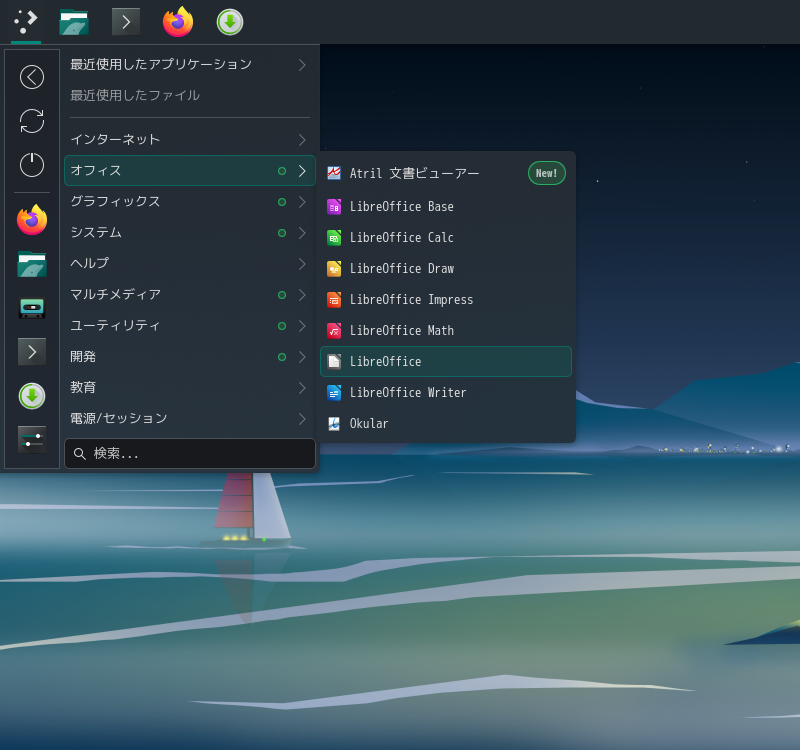Click the application launcher icon in the panel
The width and height of the screenshot is (800, 750).
(x=26, y=22)
